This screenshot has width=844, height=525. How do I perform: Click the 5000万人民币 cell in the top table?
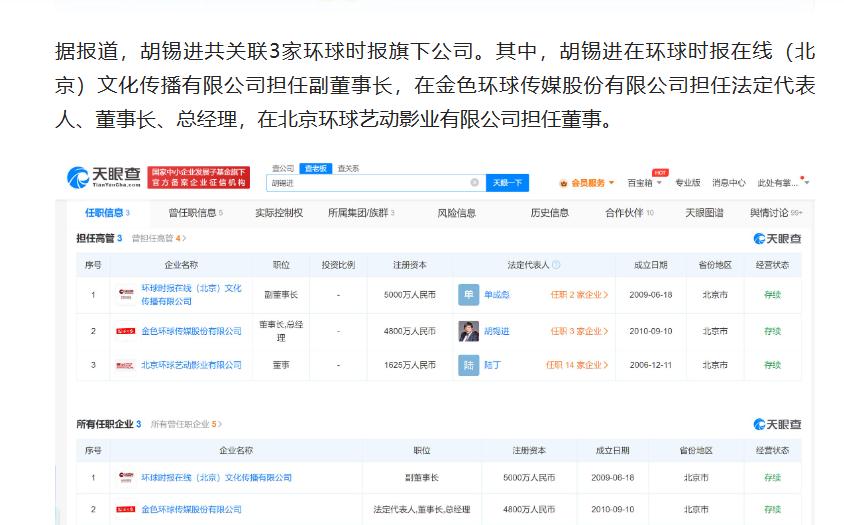(x=410, y=295)
